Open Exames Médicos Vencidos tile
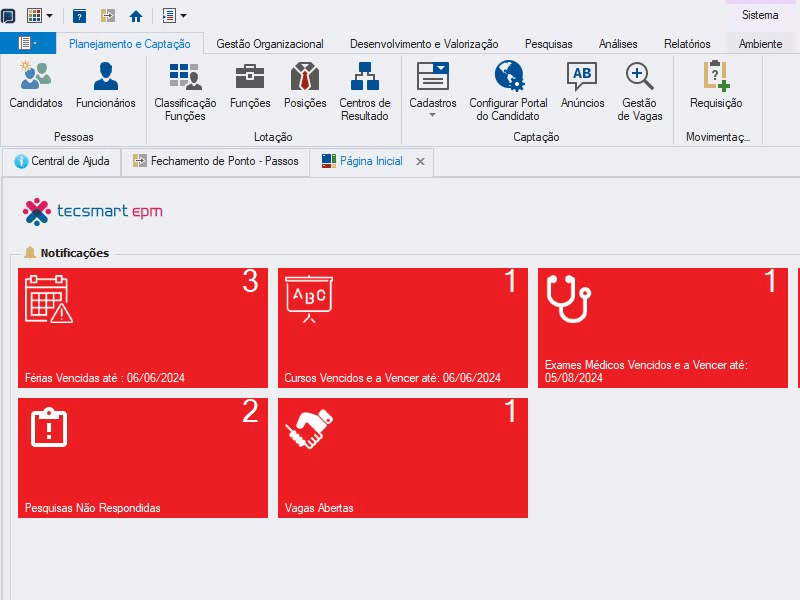The width and height of the screenshot is (800, 600). (x=663, y=328)
